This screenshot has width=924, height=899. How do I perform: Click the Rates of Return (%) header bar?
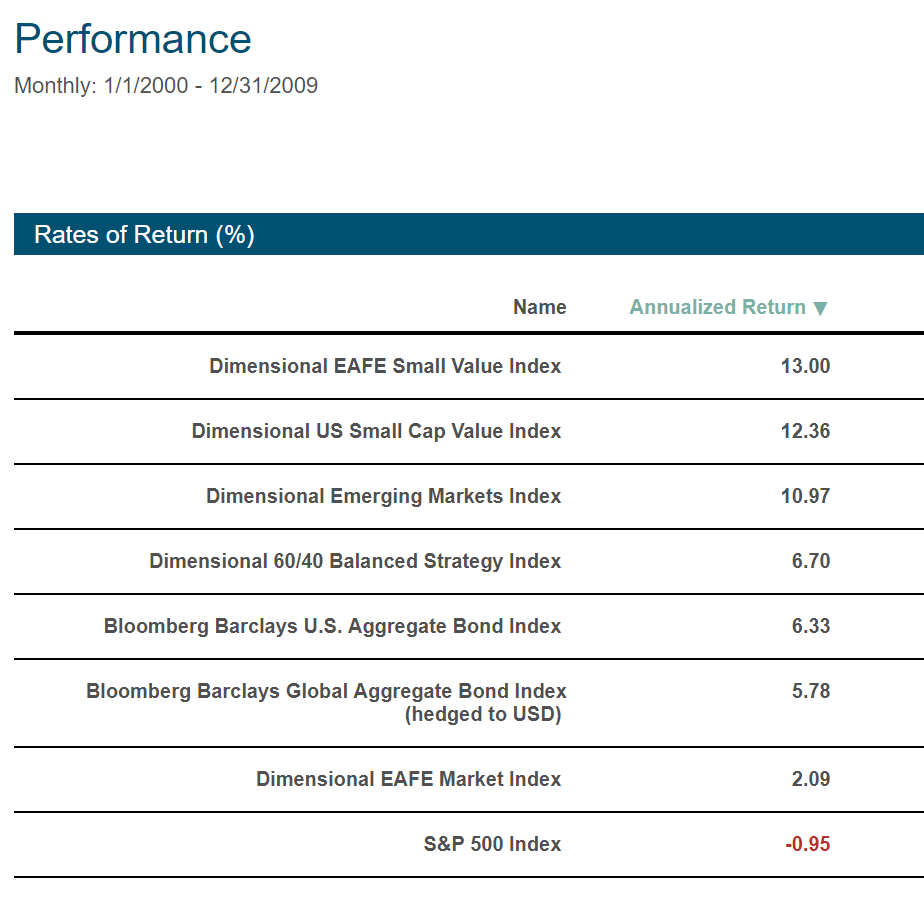tap(469, 234)
